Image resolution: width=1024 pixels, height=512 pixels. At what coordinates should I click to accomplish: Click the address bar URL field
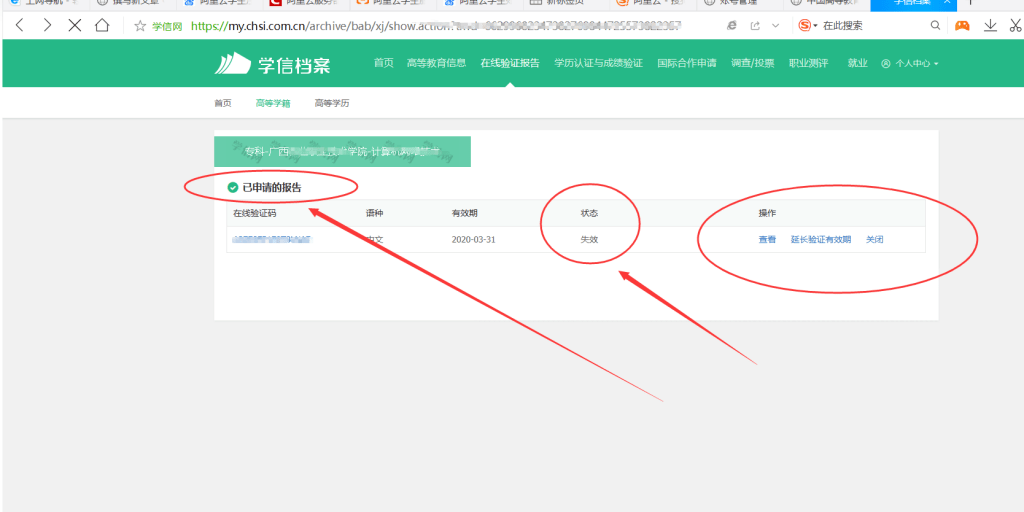point(436,26)
